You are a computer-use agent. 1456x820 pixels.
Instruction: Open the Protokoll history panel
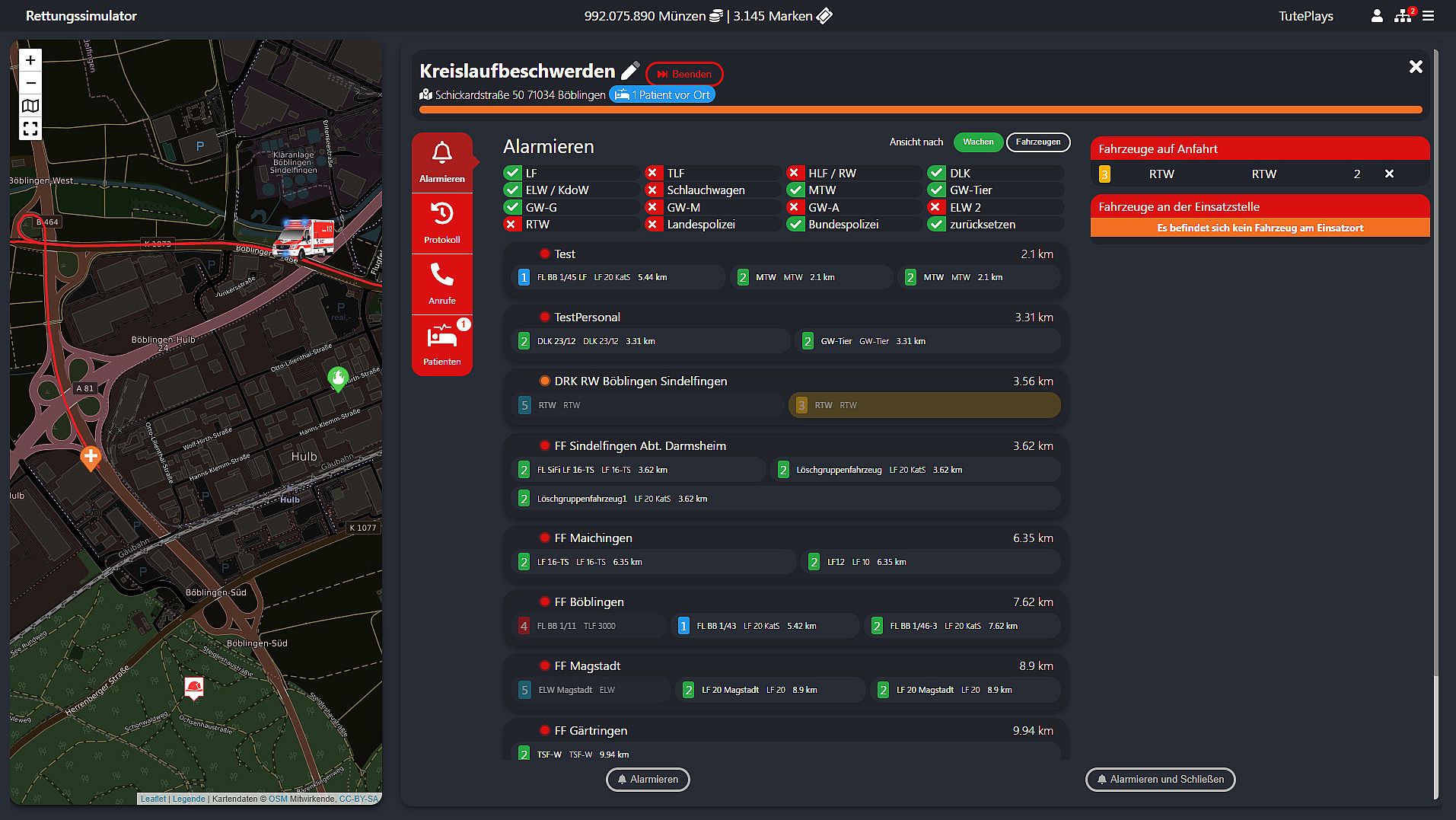(442, 223)
